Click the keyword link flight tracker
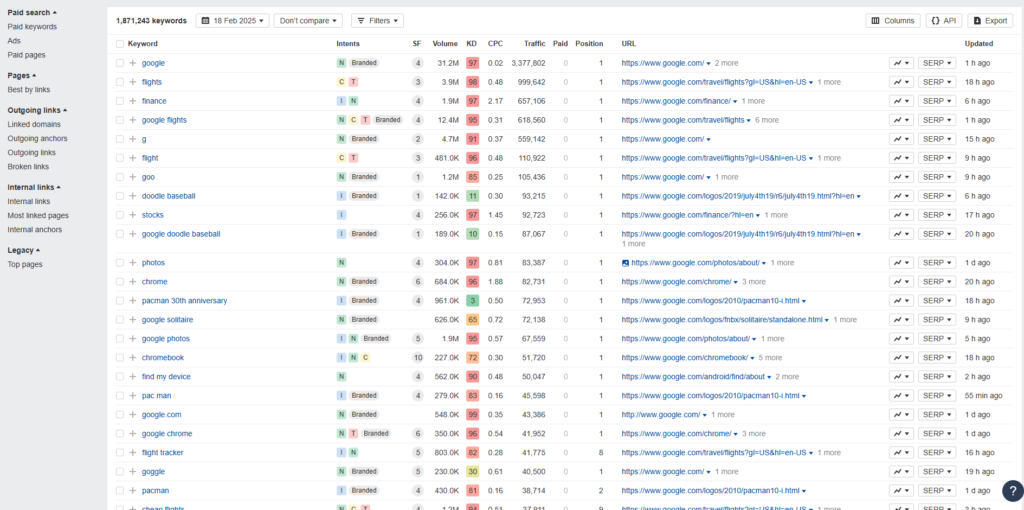 163,453
